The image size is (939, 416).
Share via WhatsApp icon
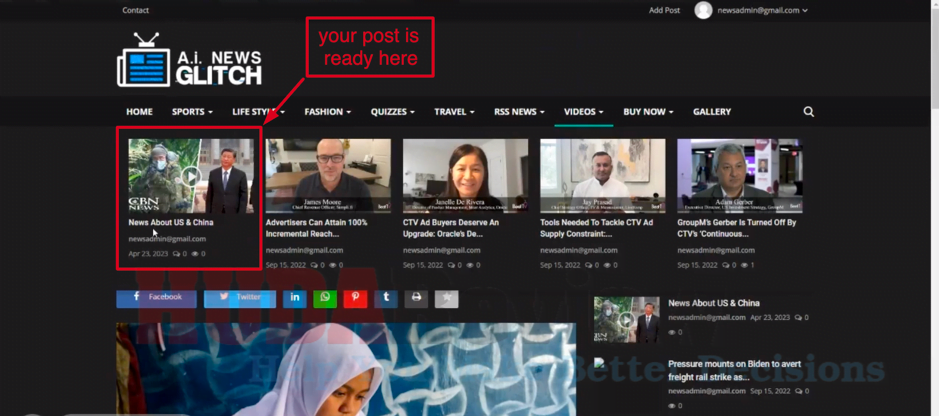pyautogui.click(x=325, y=299)
